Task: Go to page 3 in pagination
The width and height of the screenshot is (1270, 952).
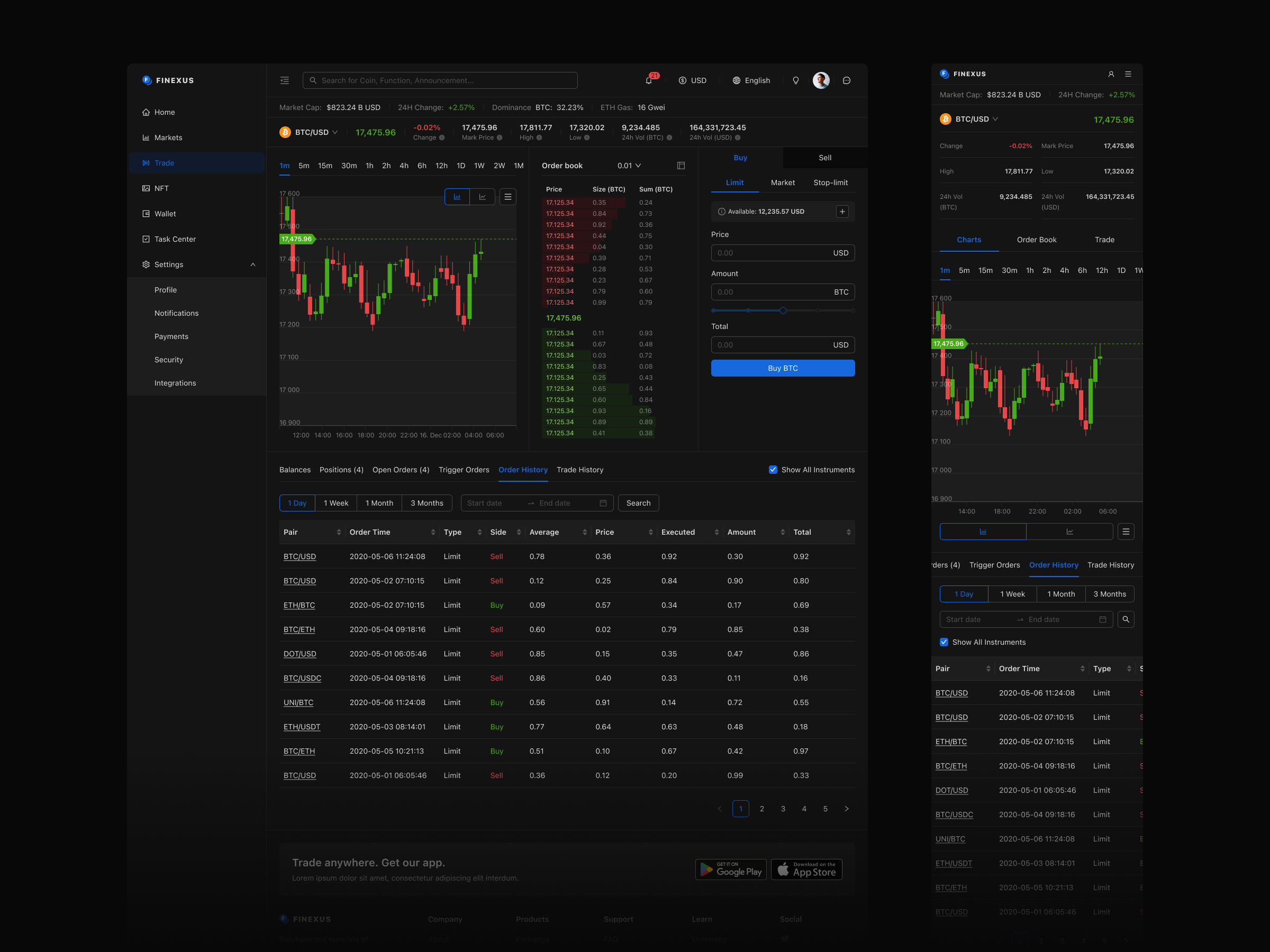Action: [783, 809]
